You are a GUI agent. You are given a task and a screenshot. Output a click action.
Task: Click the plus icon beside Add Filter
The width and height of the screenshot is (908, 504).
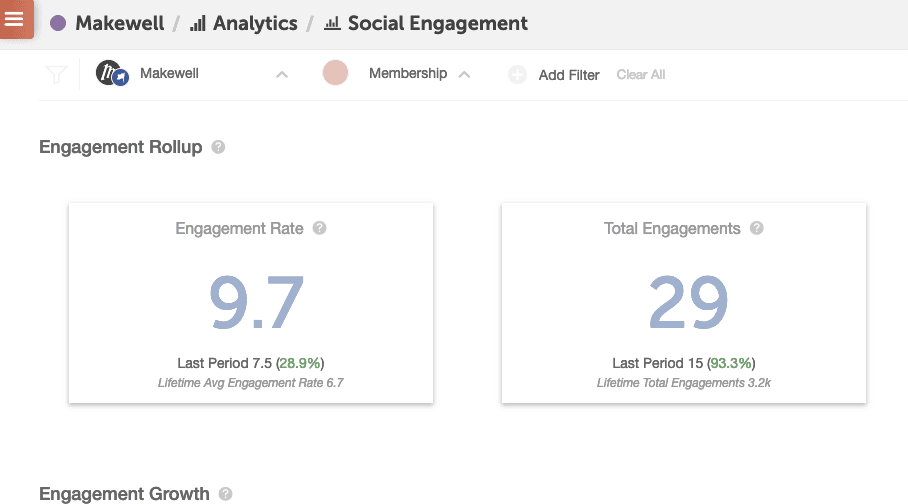517,75
